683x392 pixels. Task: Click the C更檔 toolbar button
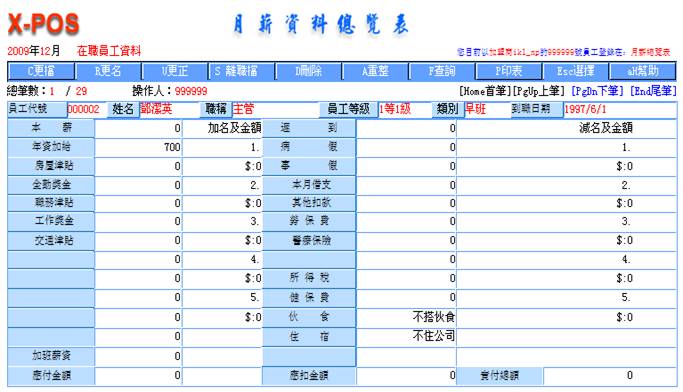click(41, 71)
